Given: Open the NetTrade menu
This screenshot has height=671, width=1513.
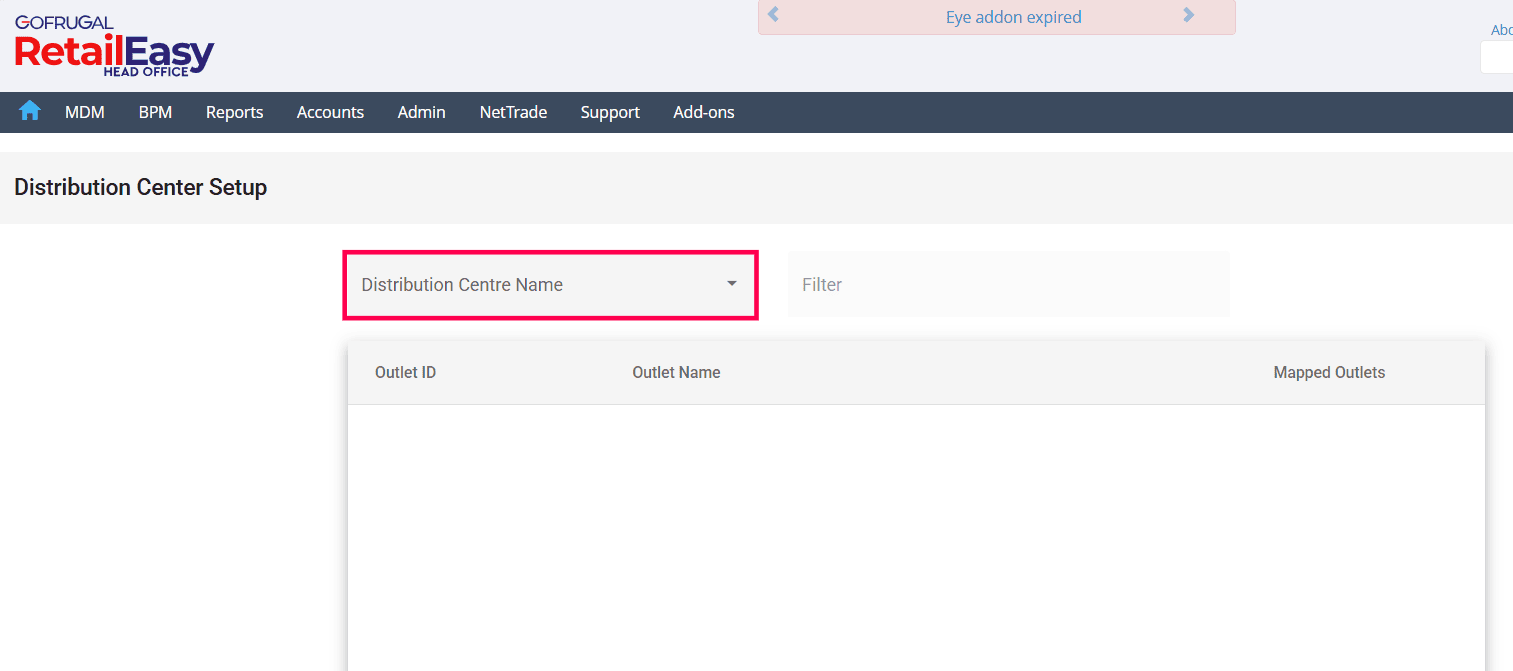Looking at the screenshot, I should point(513,112).
